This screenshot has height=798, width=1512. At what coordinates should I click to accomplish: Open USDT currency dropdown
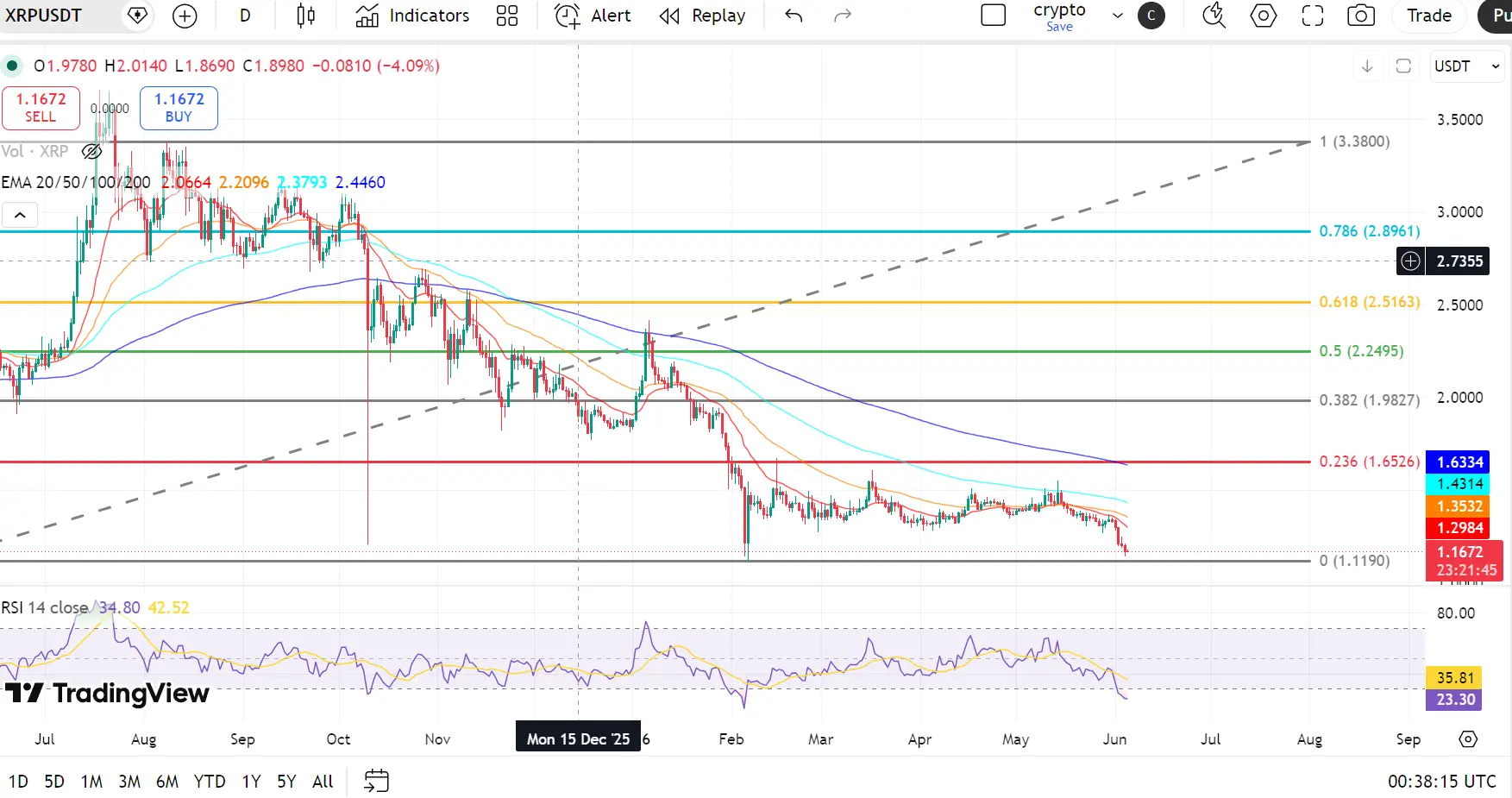pyautogui.click(x=1468, y=66)
